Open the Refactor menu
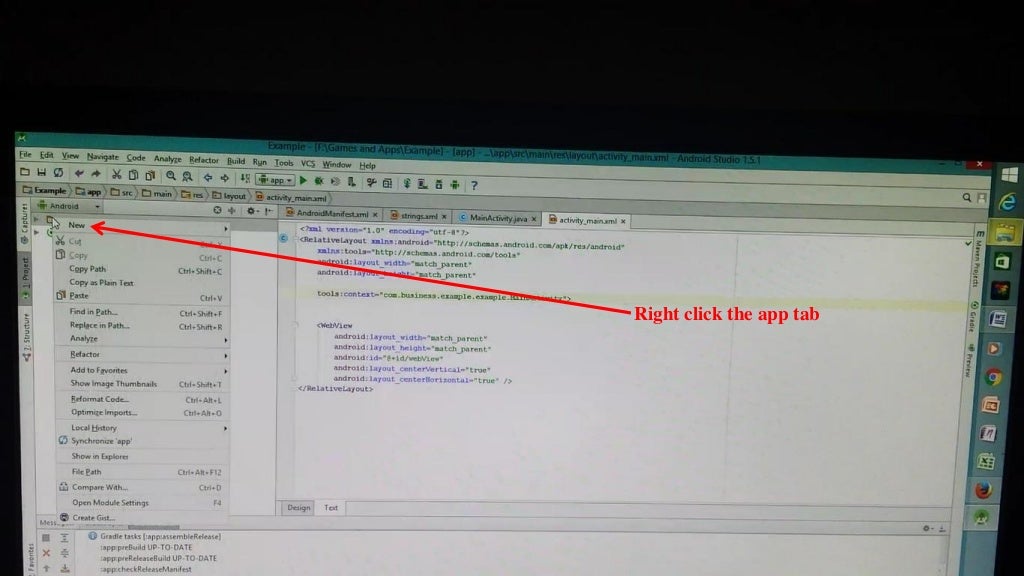 click(x=204, y=160)
